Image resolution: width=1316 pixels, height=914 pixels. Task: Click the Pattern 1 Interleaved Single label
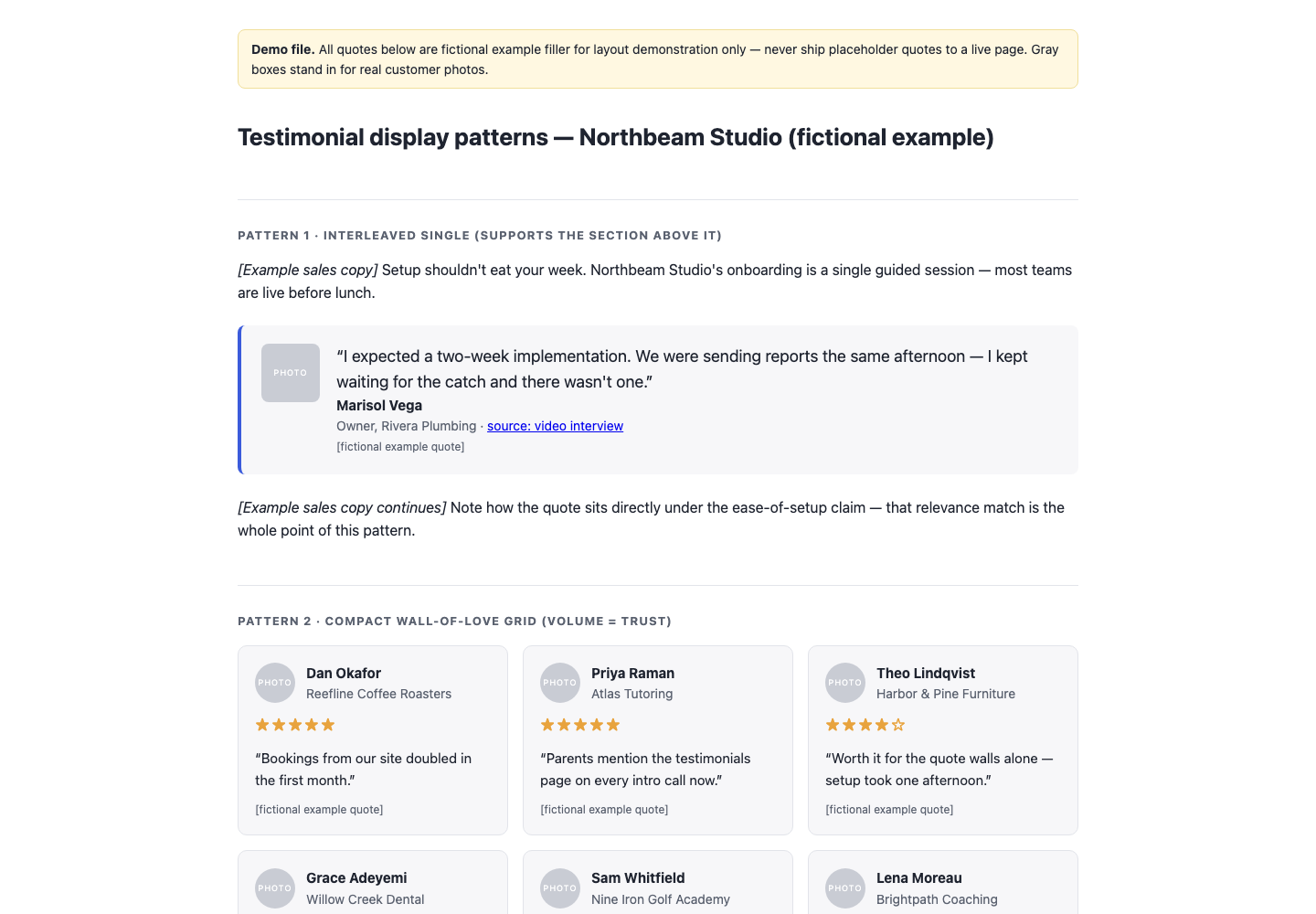tap(480, 236)
